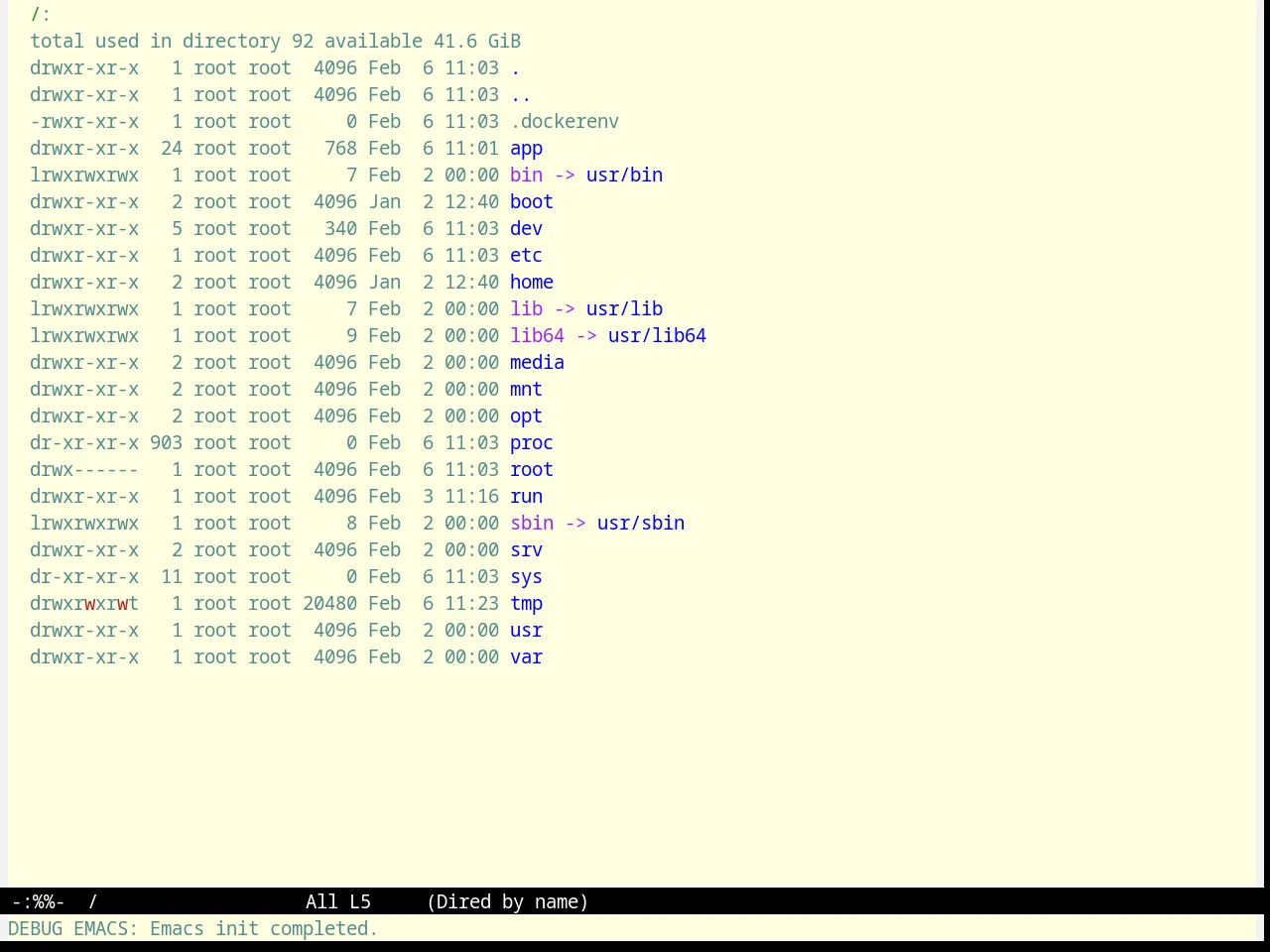The image size is (1270, 952).
Task: Click the sbin symlink name
Action: point(532,523)
